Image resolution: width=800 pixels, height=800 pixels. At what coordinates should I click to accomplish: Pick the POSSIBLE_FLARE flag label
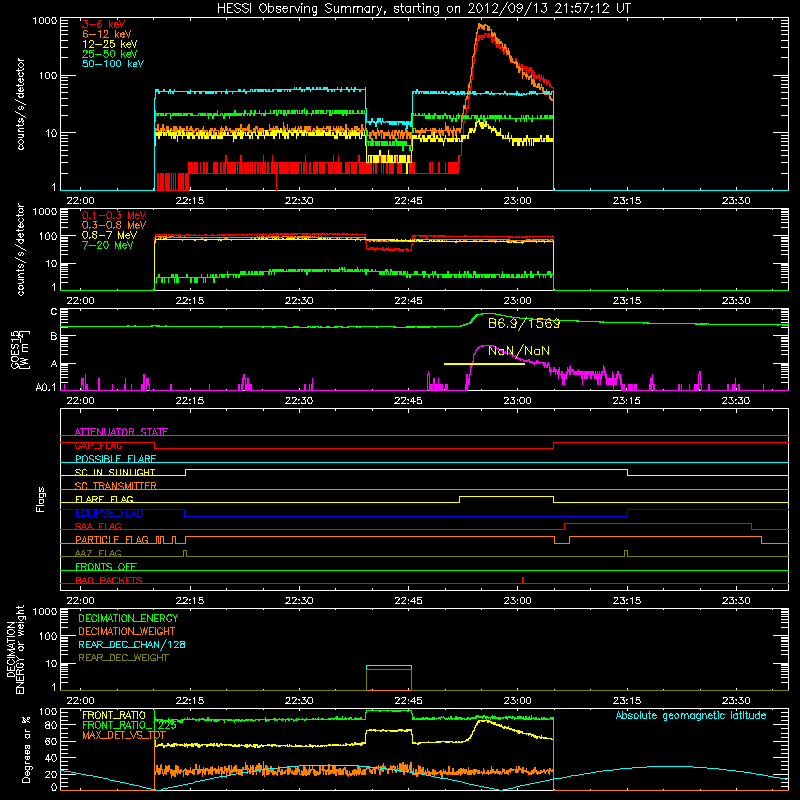115,459
